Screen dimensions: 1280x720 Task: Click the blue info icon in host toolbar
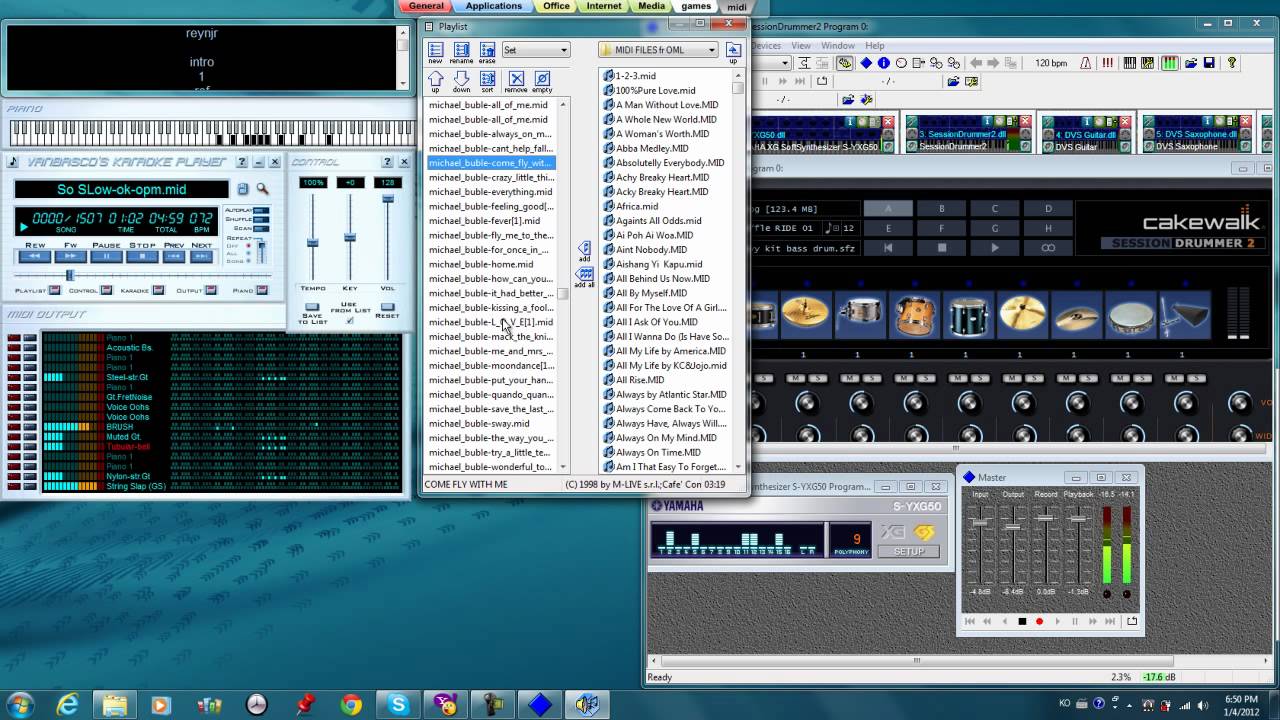pyautogui.click(x=883, y=63)
